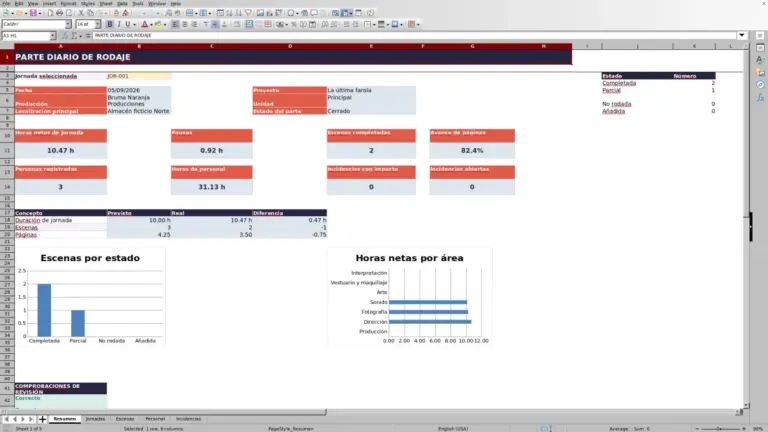Switch to the Jornadas sheet tab
The height and width of the screenshot is (432, 768).
point(95,419)
